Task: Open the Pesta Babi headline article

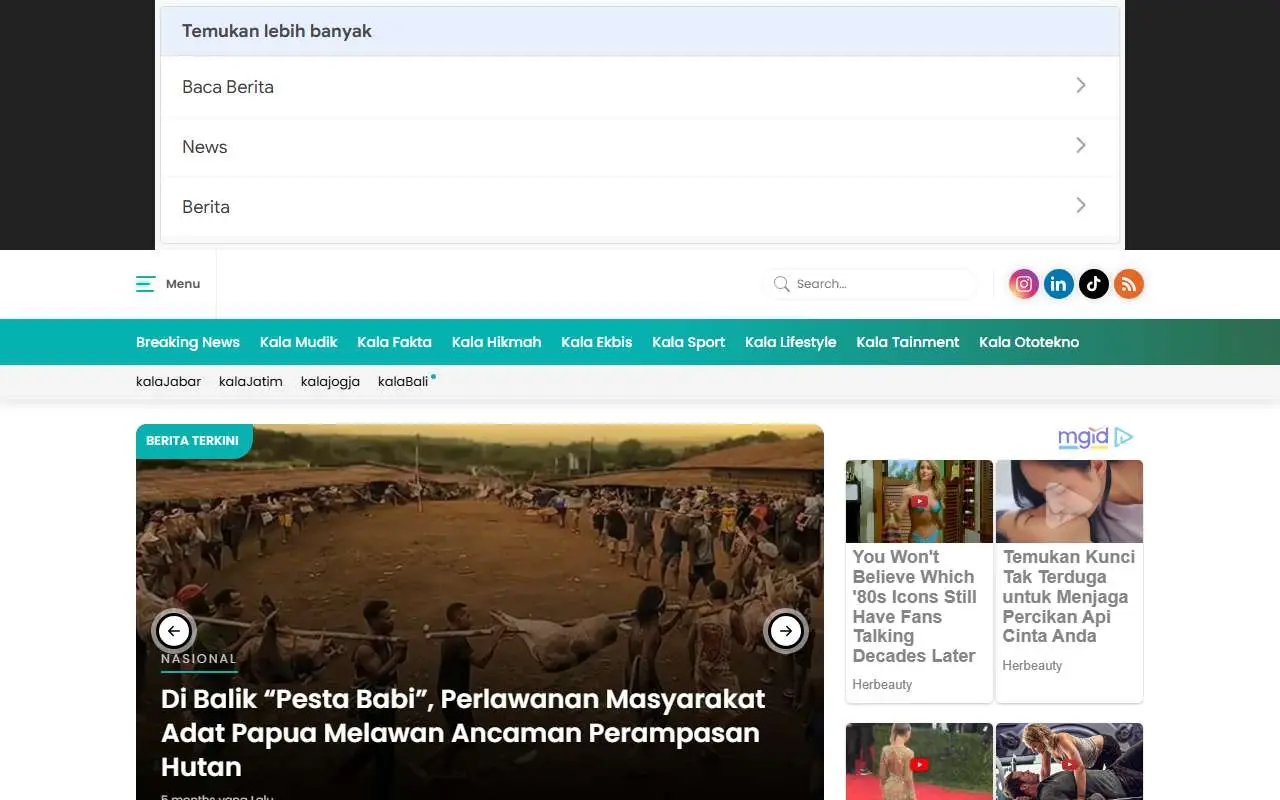Action: 463,733
